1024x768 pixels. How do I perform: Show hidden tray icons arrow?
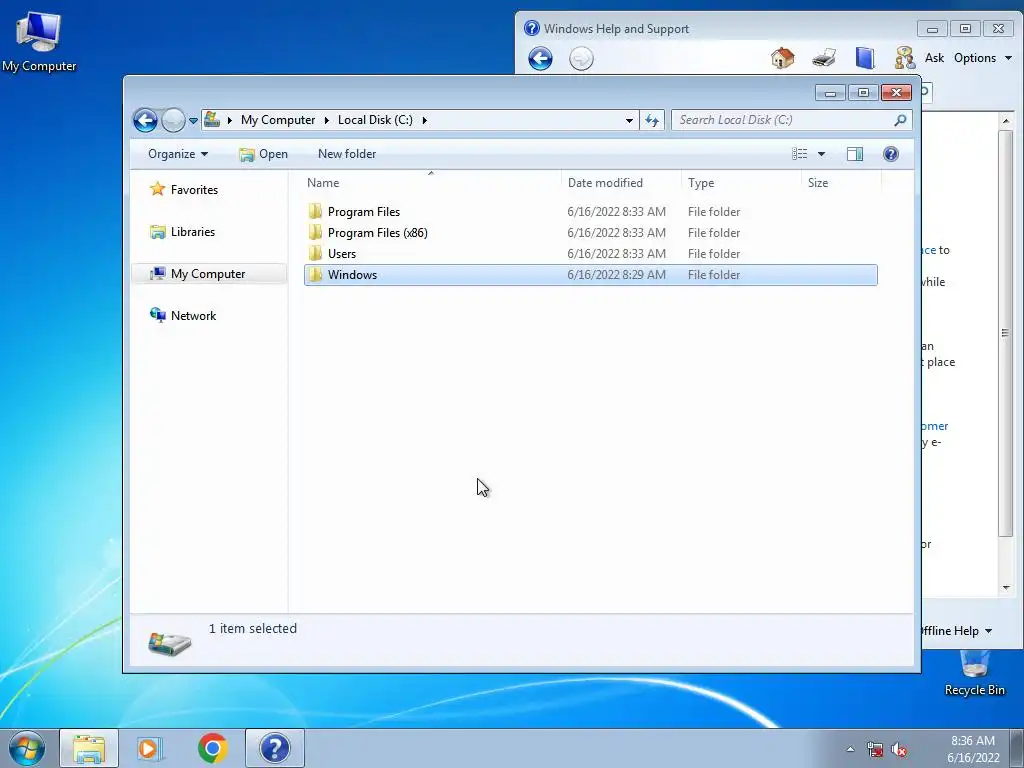tap(850, 749)
